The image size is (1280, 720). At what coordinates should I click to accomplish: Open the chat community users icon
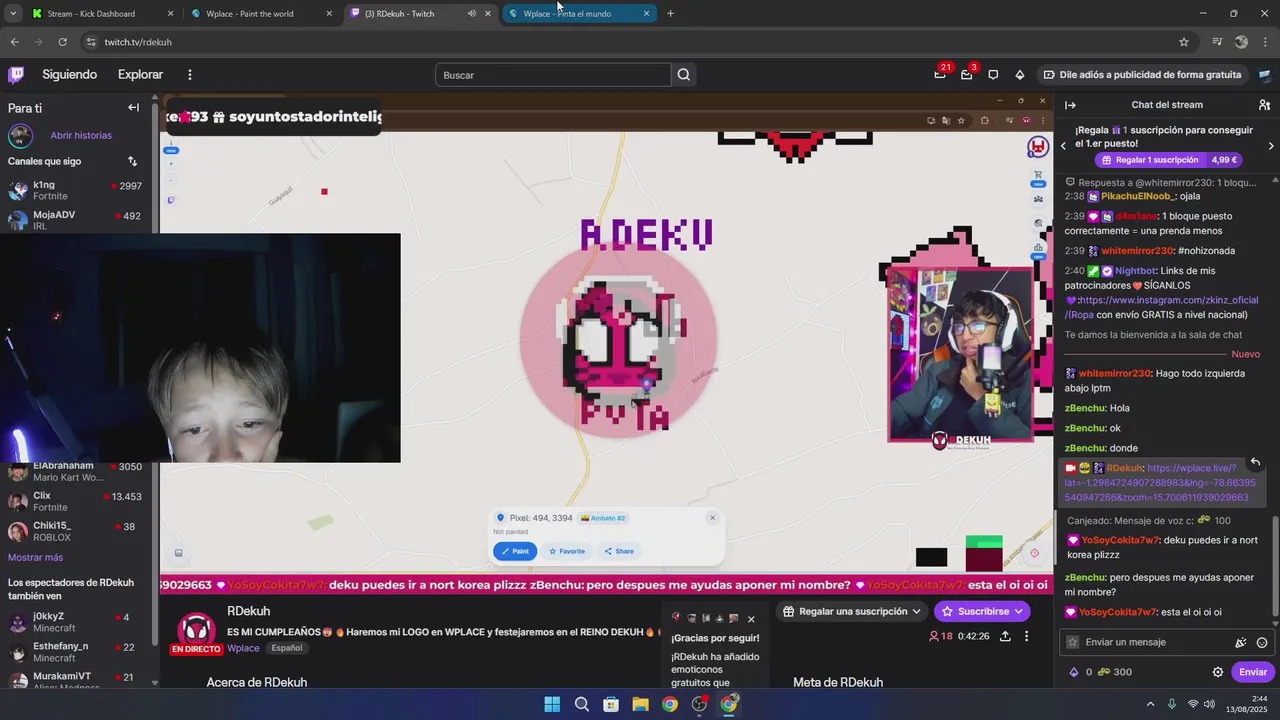(1264, 105)
